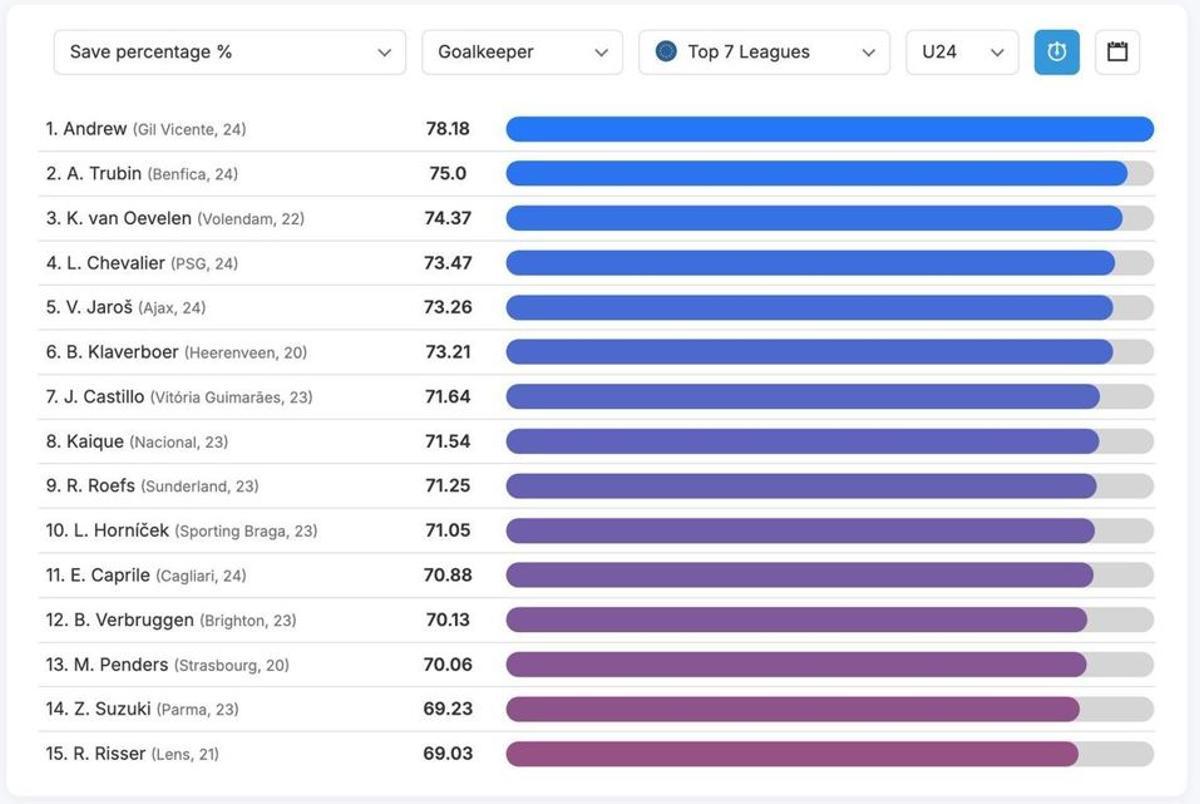Screen dimensions: 1200x804
Task: Click Z. Suzuki of Parma name
Action: tap(142, 709)
